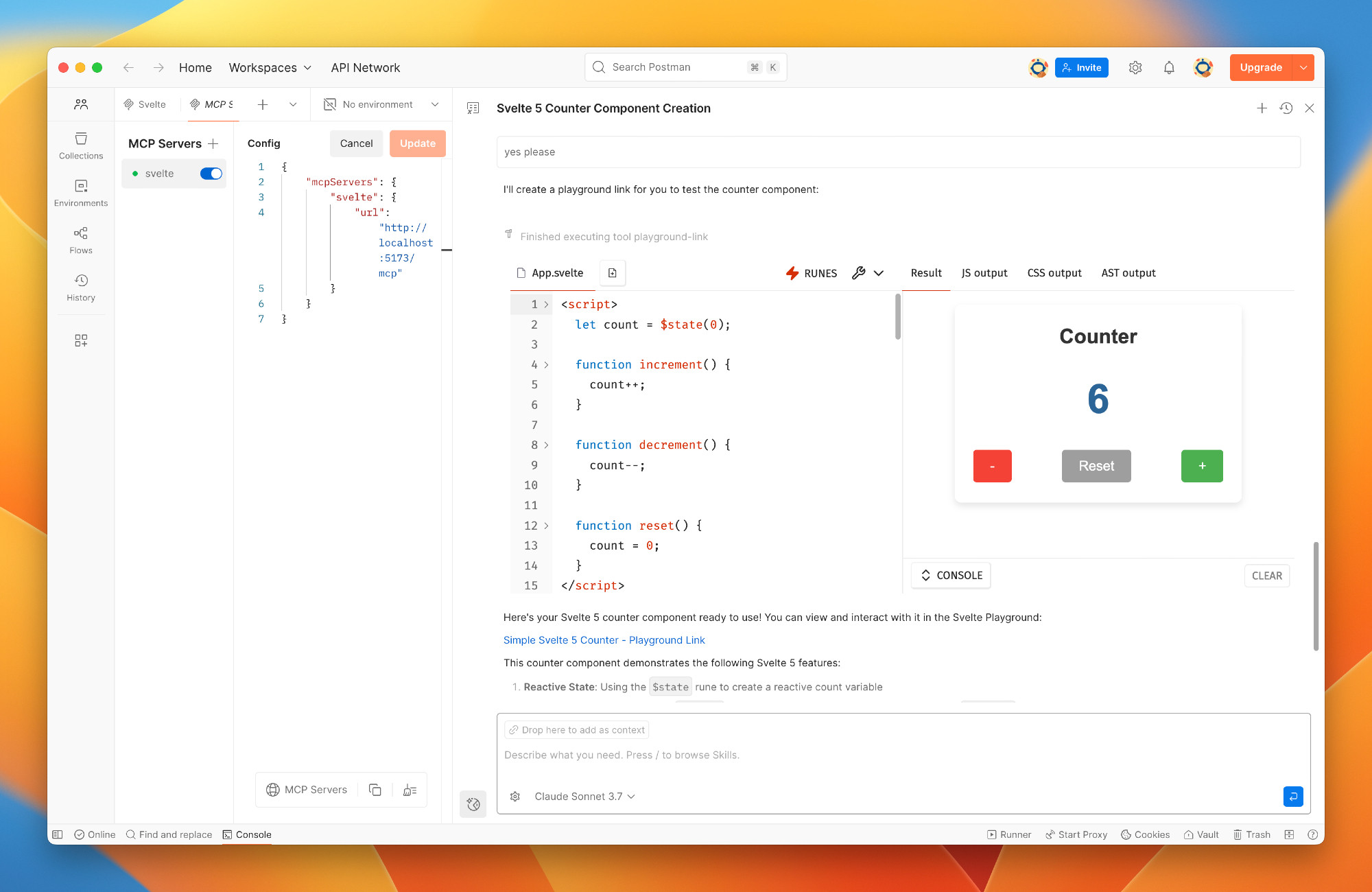Open the History panel in the sidebar
Image resolution: width=1372 pixels, height=892 pixels.
[x=81, y=287]
